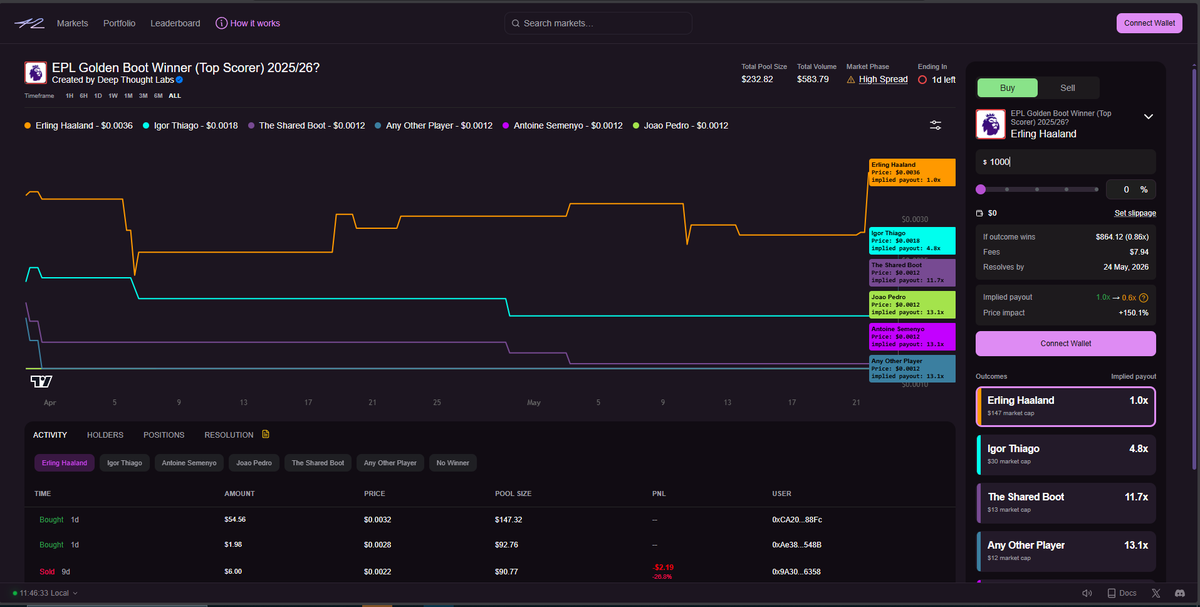This screenshot has width=1200, height=607.
Task: Click the Erling Haaland price label on the chart
Action: click(912, 171)
